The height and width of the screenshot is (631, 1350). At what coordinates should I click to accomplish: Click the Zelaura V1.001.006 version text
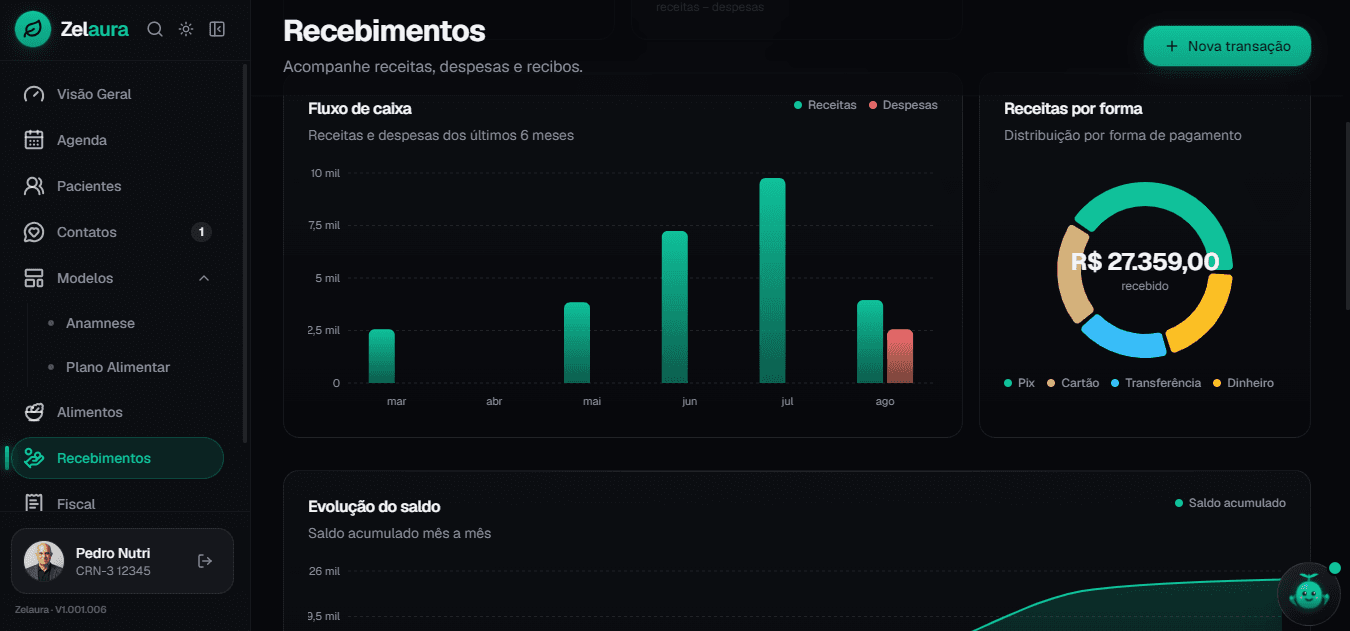click(x=61, y=609)
